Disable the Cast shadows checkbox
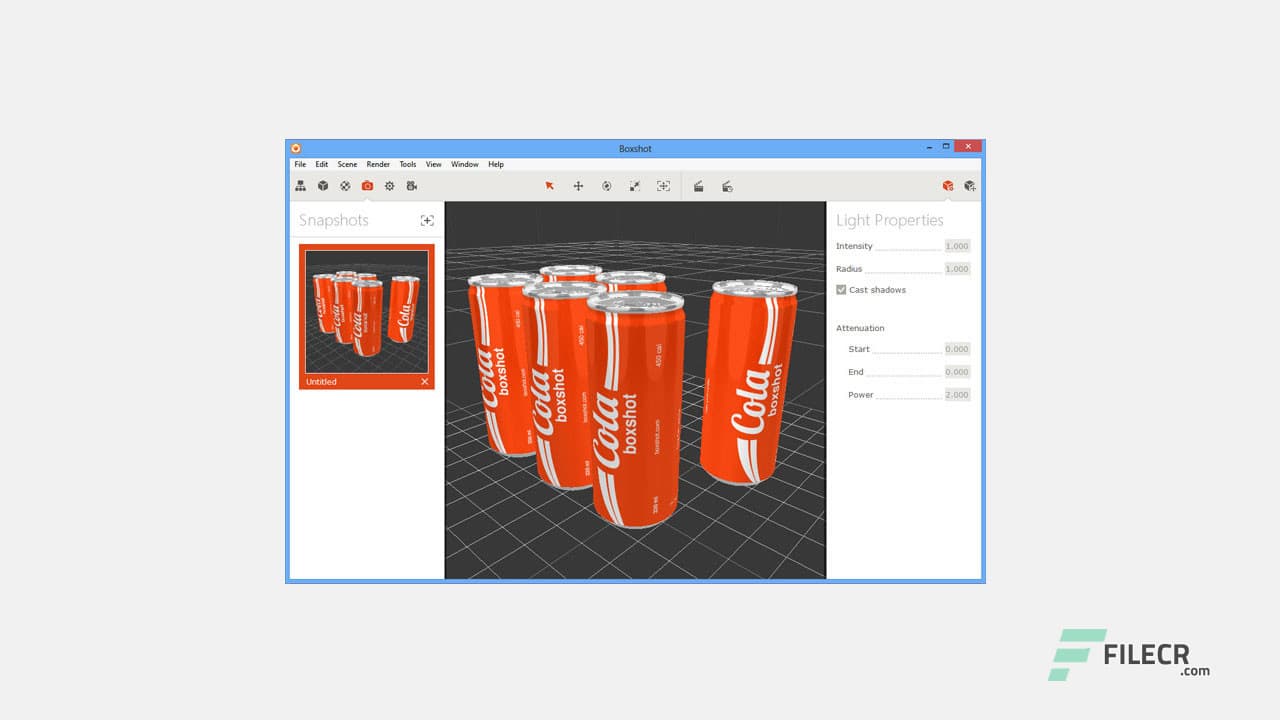 click(841, 290)
